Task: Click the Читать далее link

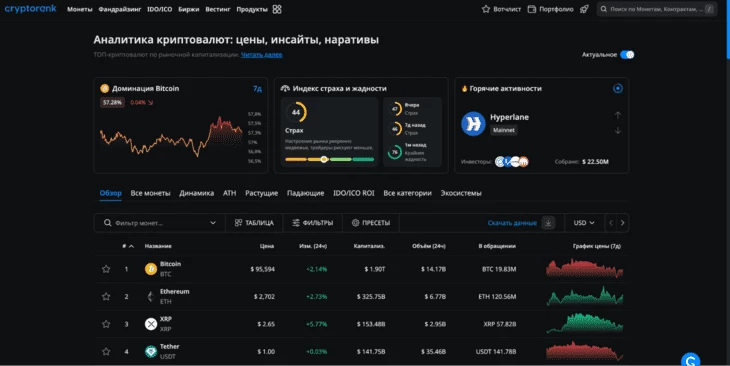Action: pos(262,55)
